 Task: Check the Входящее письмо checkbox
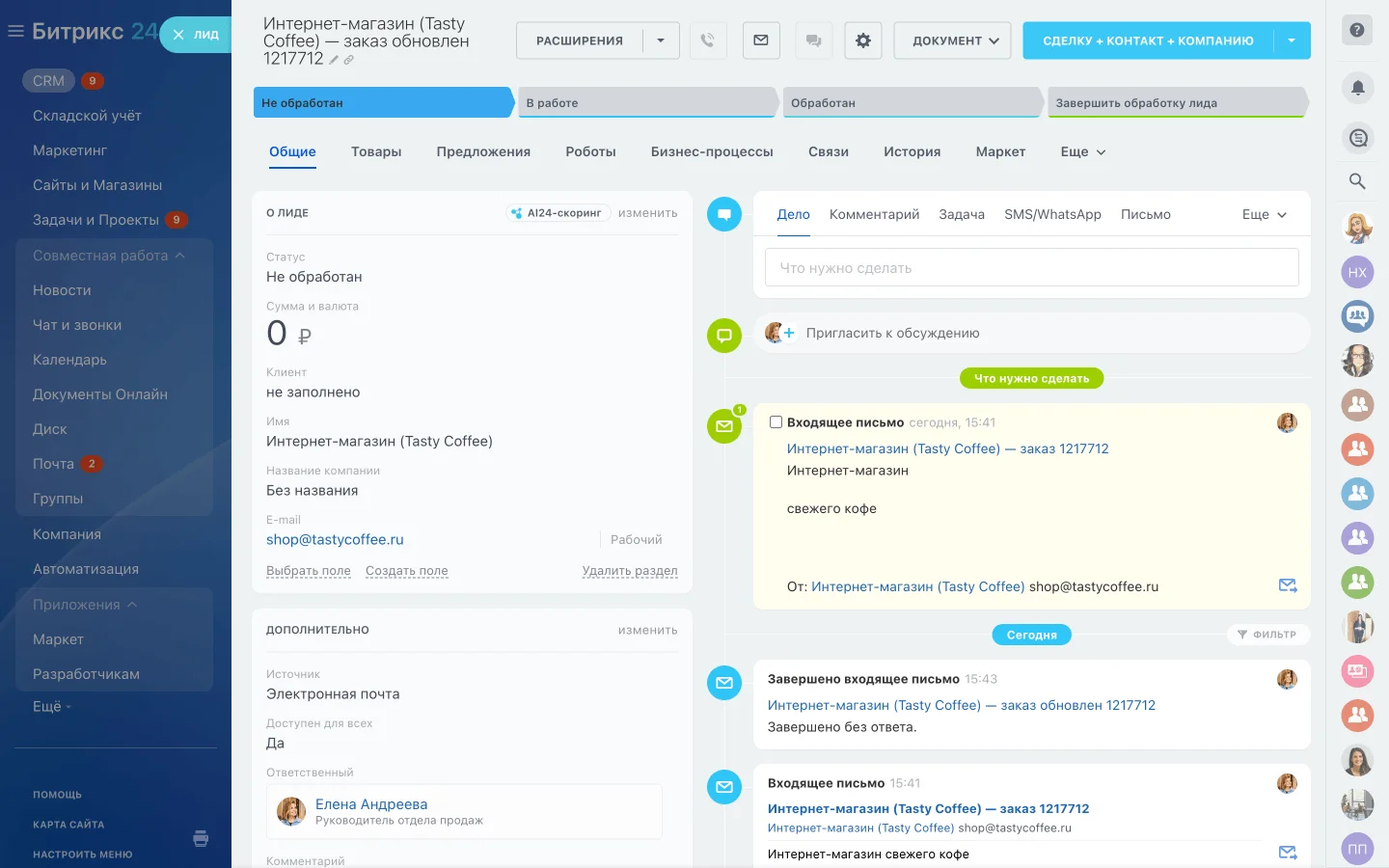776,422
